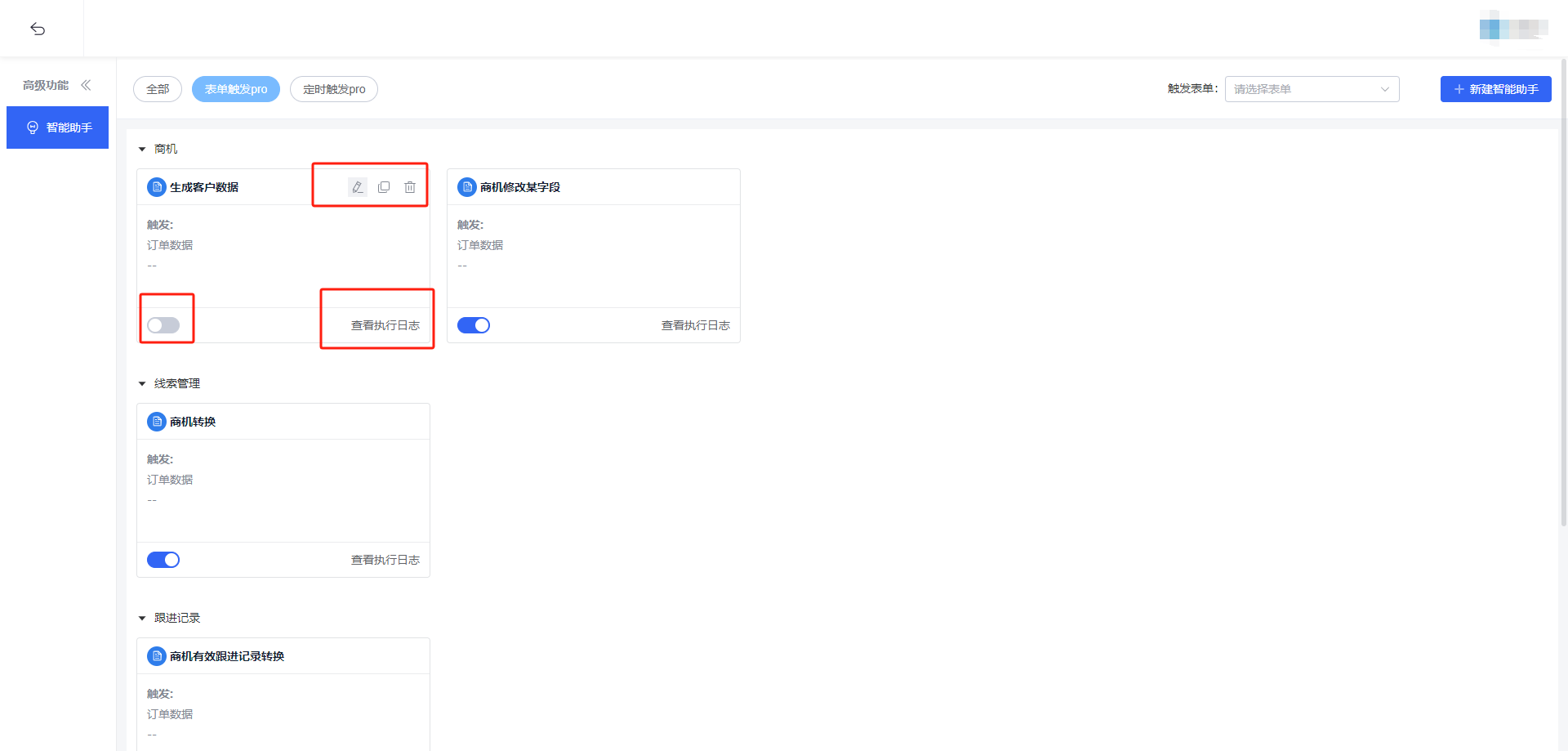Click the document icon beside 商机转换
Viewport: 1568px width, 751px height.
[157, 422]
